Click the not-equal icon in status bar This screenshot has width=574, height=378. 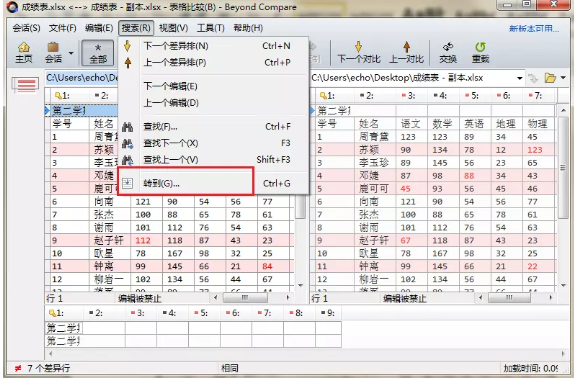(x=17, y=368)
